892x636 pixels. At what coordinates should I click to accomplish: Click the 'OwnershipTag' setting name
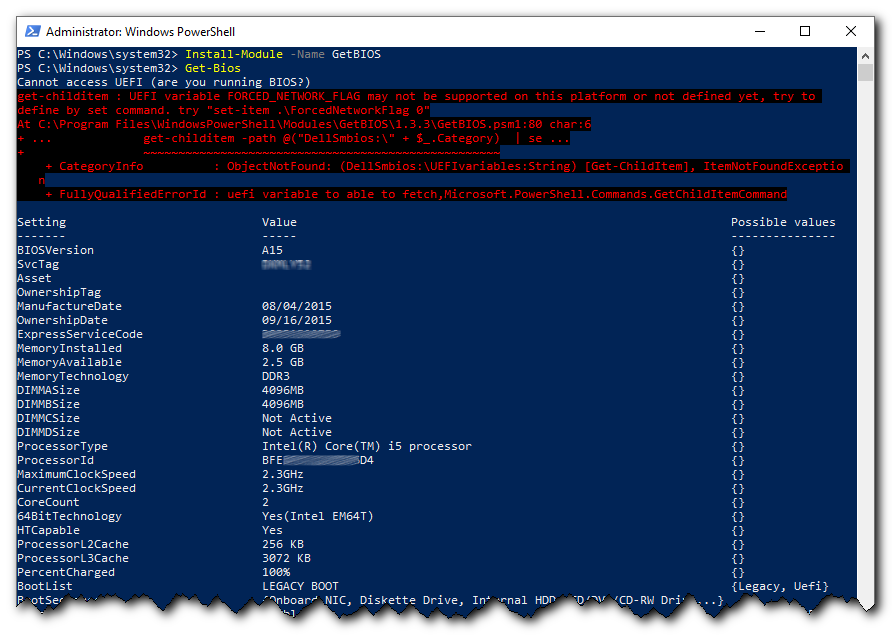pos(59,292)
